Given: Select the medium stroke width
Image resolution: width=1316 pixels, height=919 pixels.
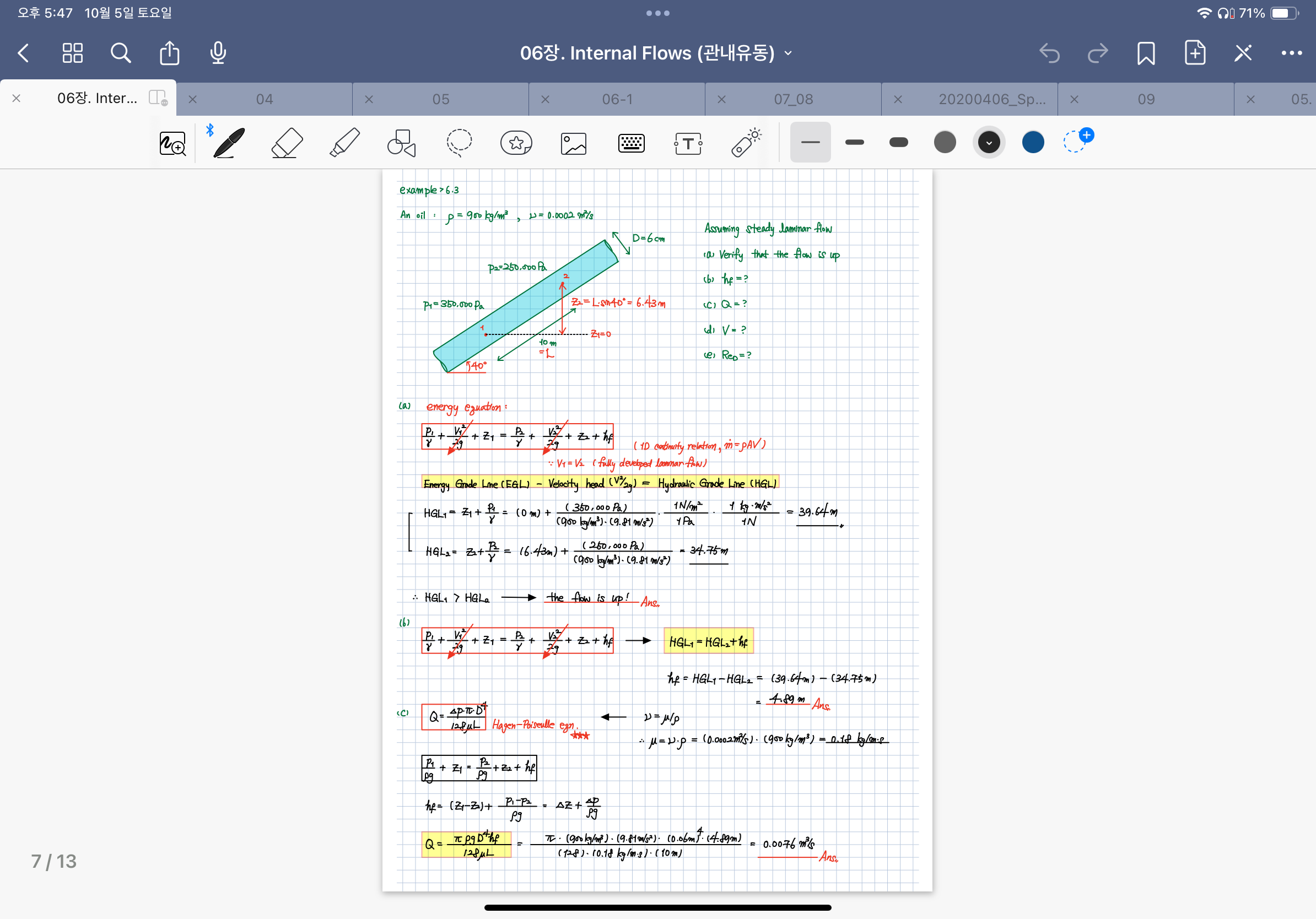Looking at the screenshot, I should pyautogui.click(x=854, y=142).
